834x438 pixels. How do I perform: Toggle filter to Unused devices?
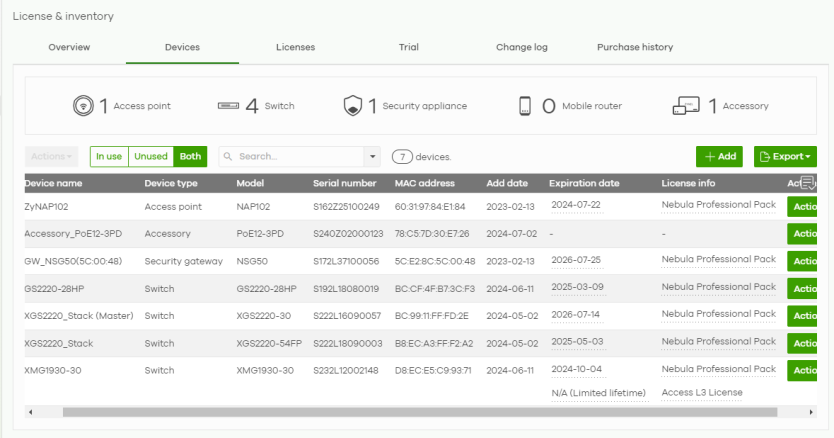point(151,157)
